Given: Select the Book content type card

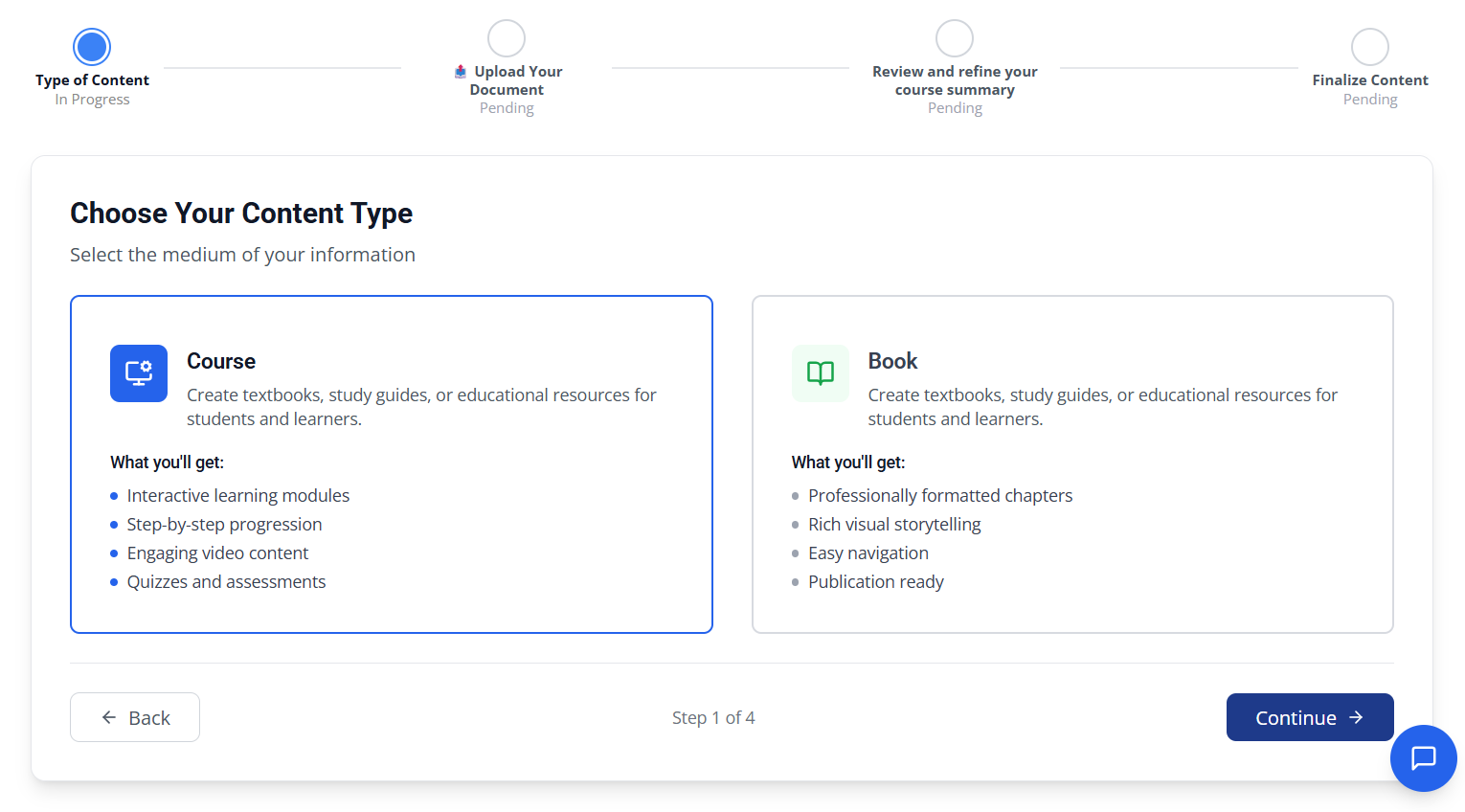Looking at the screenshot, I should point(1072,463).
